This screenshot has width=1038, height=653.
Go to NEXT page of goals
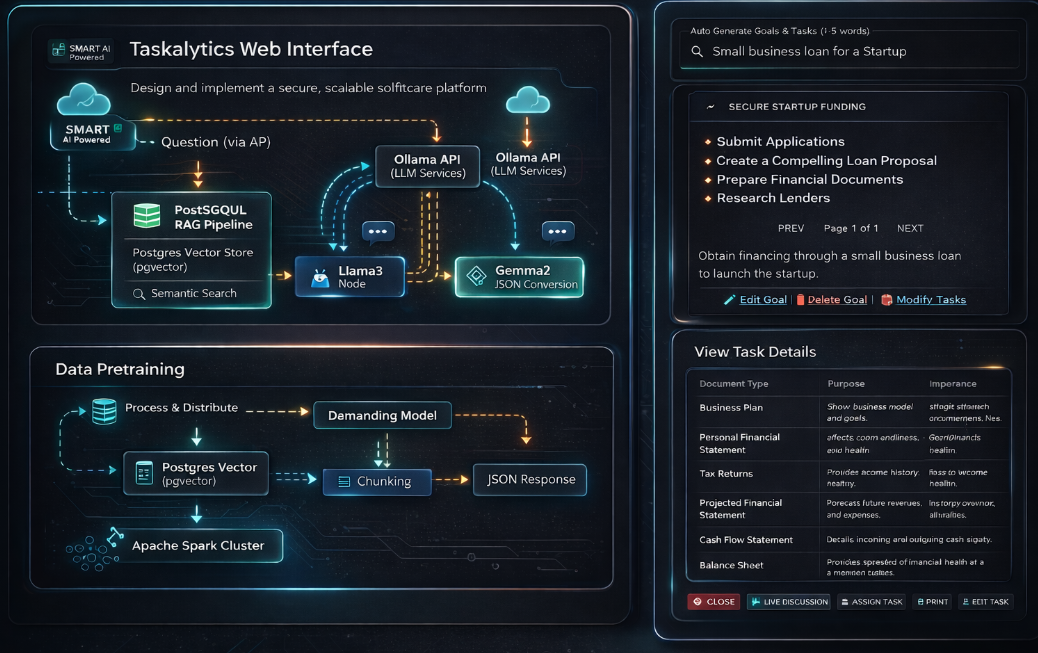tap(910, 228)
